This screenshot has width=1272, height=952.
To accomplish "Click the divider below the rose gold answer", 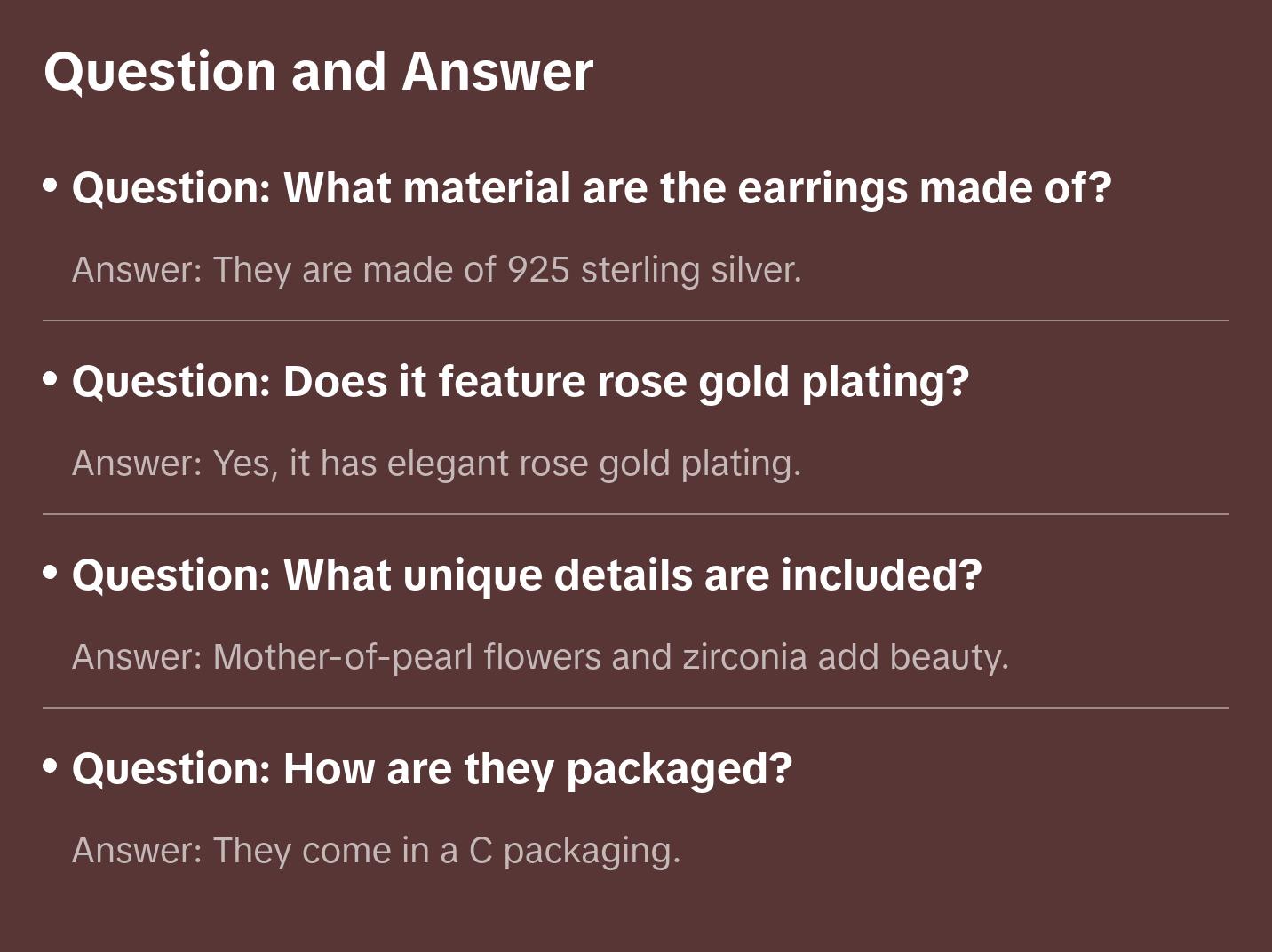I will click(636, 514).
